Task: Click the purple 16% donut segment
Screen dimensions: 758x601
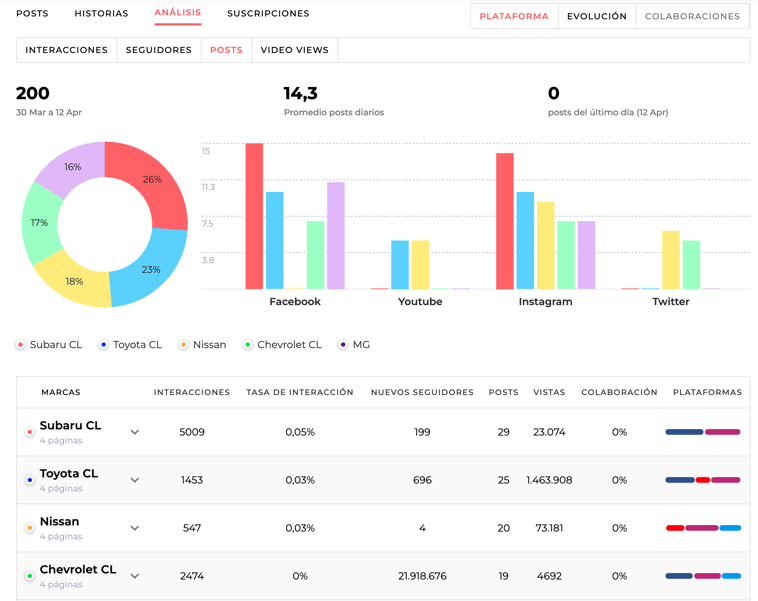Action: [x=73, y=167]
